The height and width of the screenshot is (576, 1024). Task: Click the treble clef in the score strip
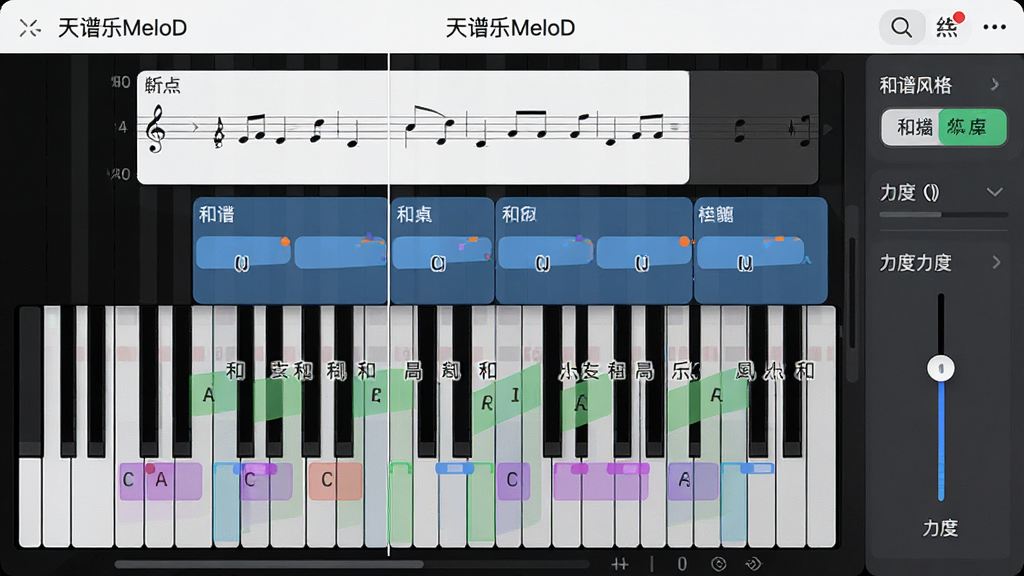[155, 129]
